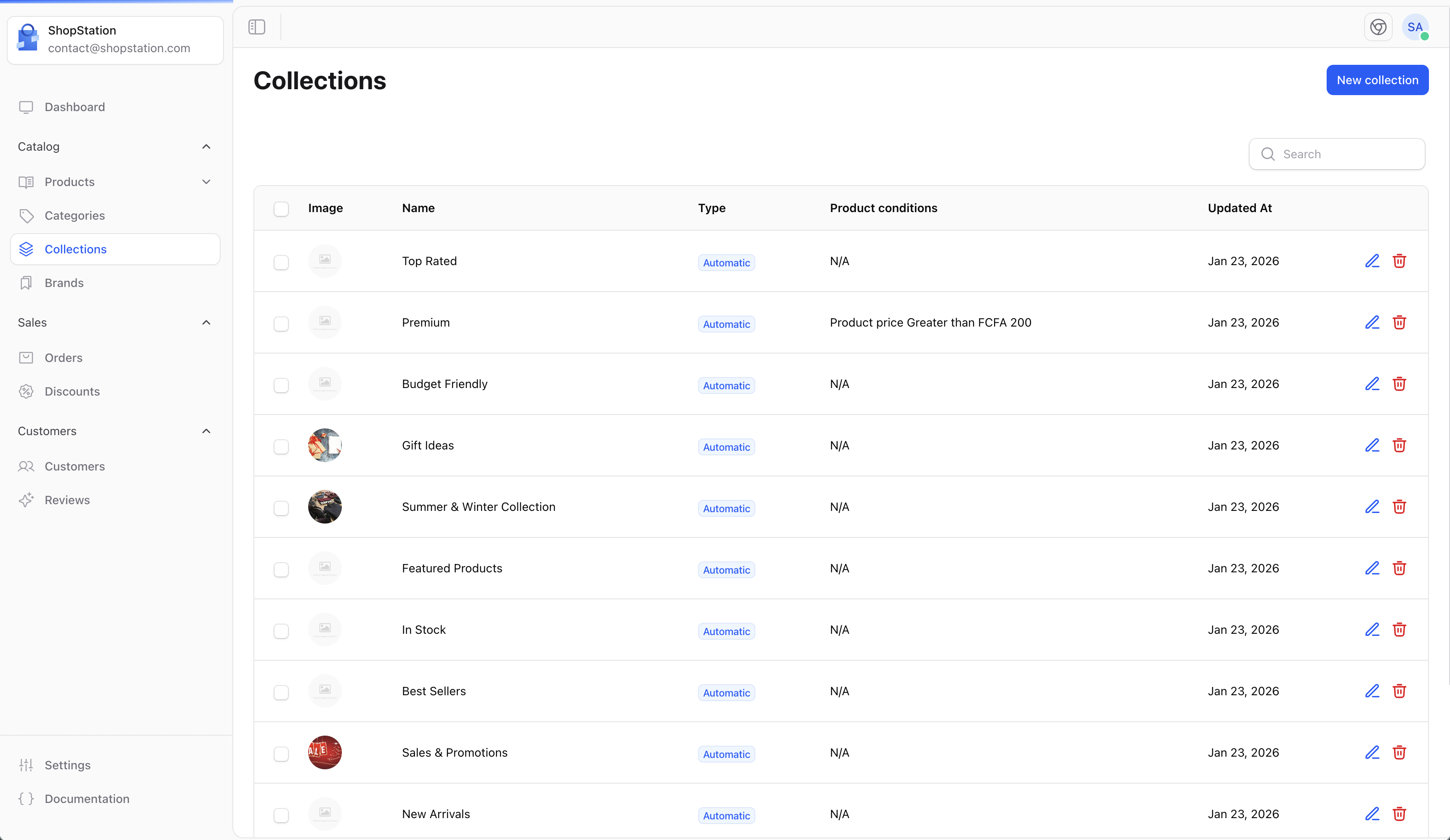Delete the Premium collection with trash icon
Screen dimensions: 1450x840
1399,322
